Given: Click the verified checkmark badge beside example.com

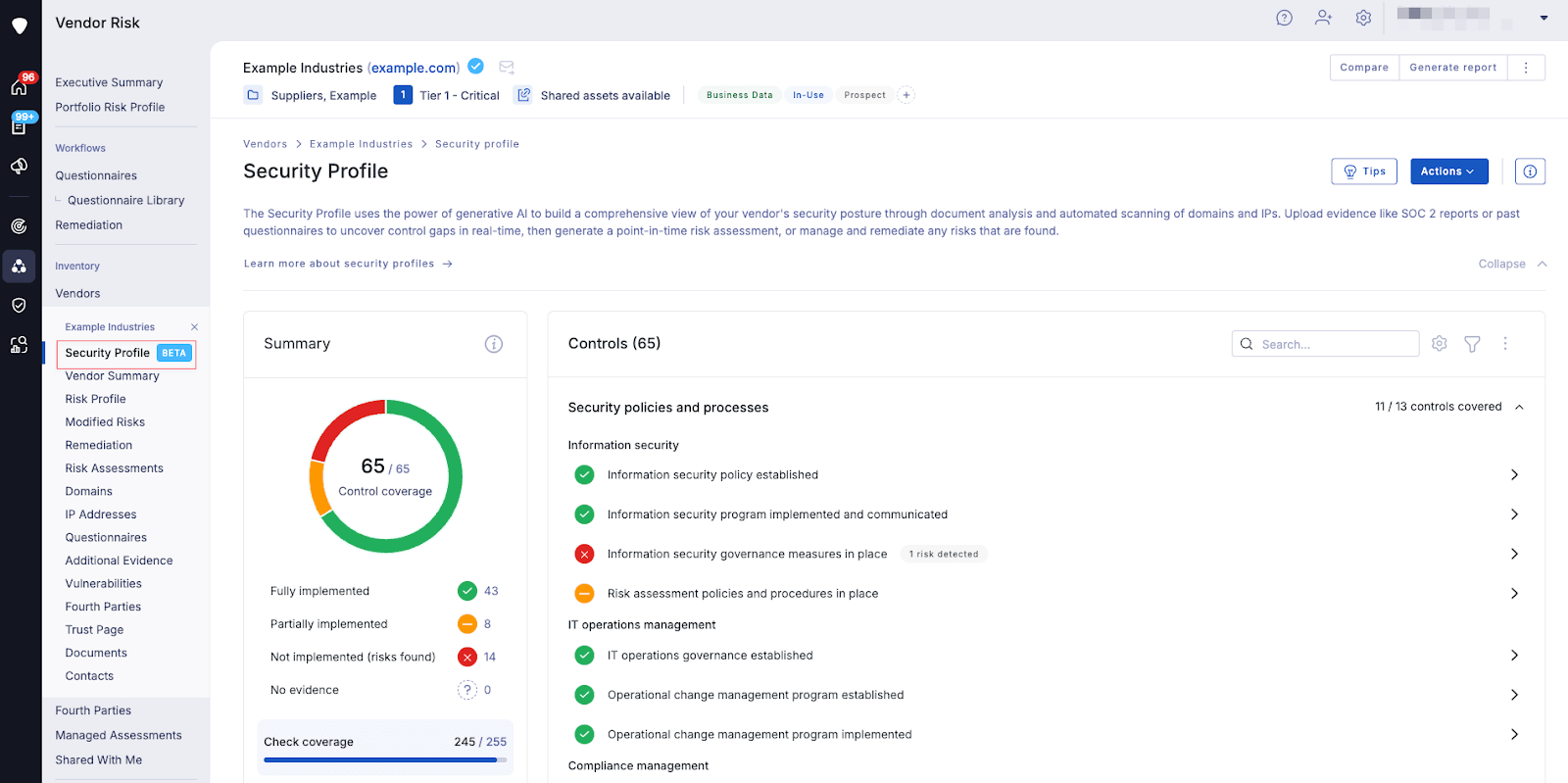Looking at the screenshot, I should click(x=475, y=67).
